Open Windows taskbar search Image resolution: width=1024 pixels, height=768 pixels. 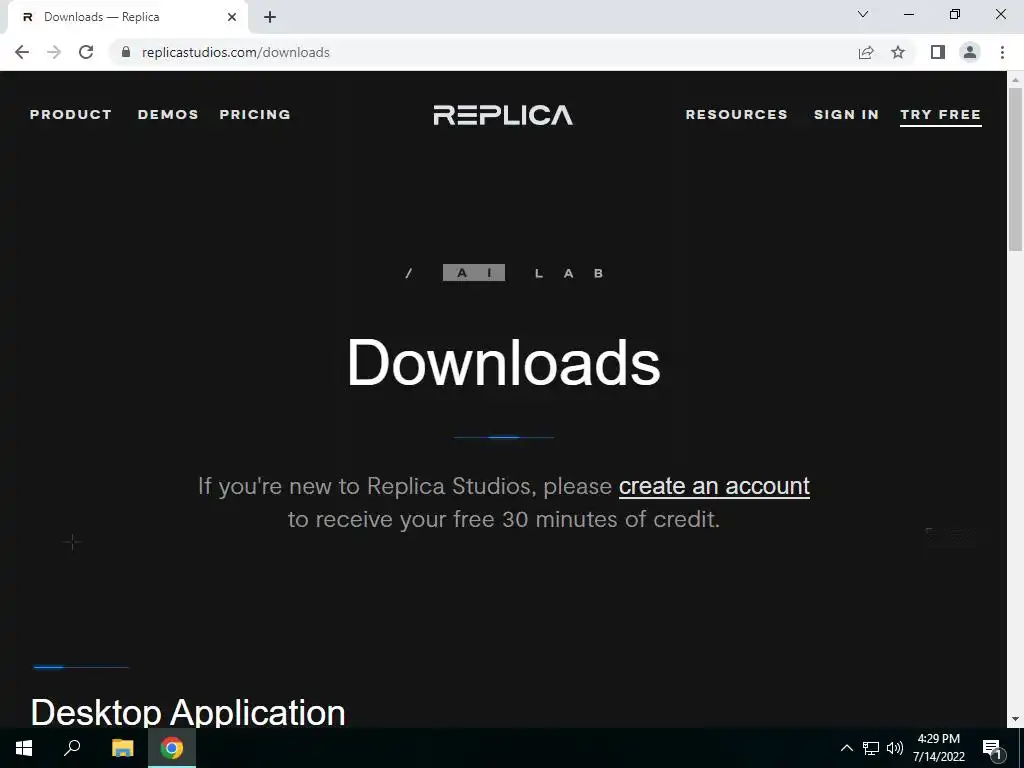[x=72, y=748]
